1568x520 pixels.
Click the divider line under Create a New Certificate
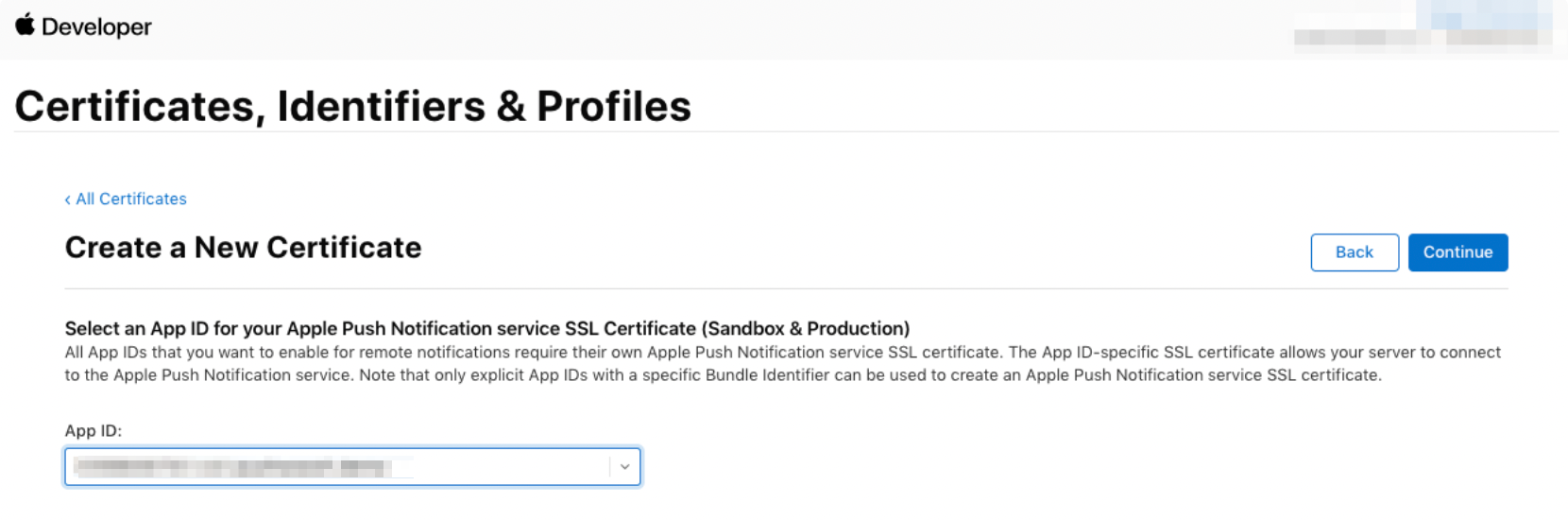786,288
